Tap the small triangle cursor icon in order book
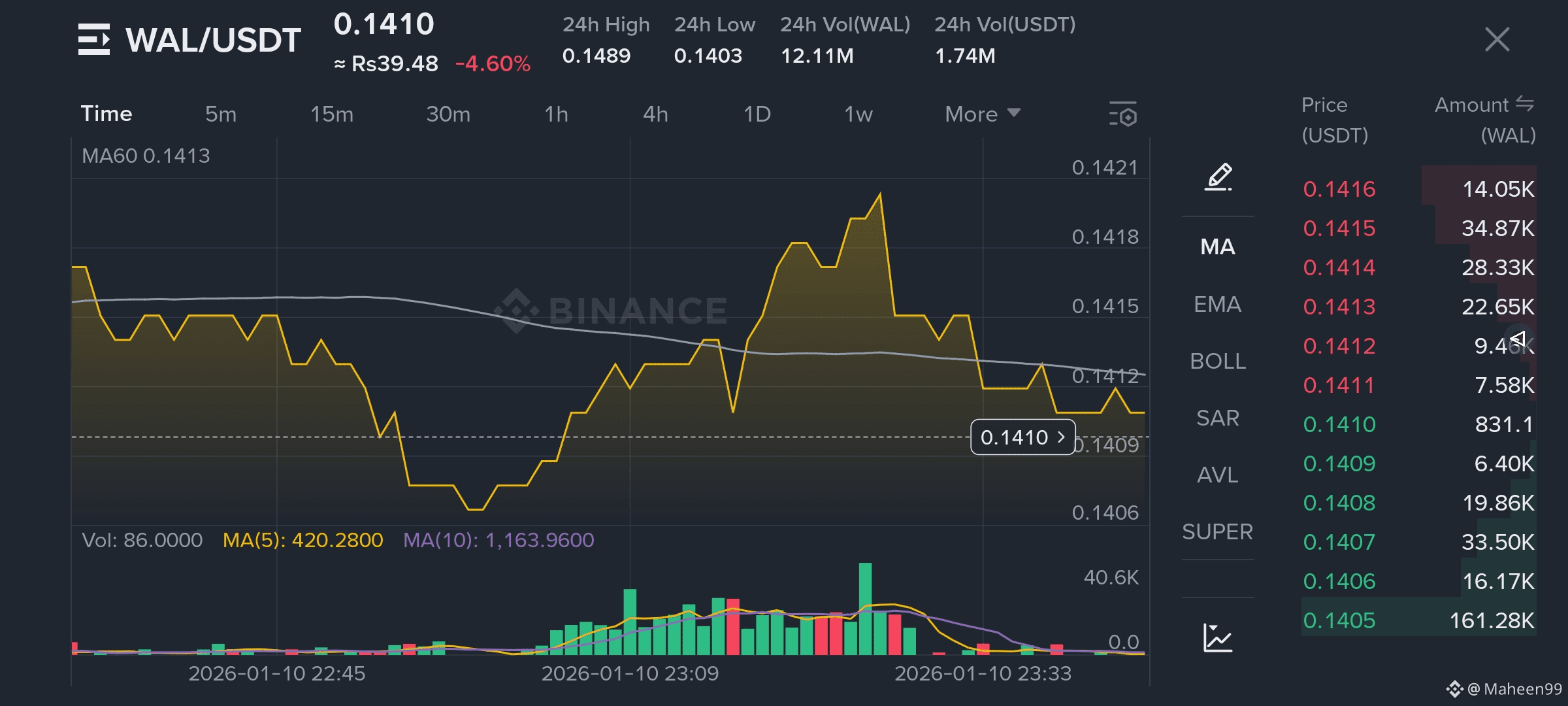Screen dimensions: 1568x706 pos(1518,339)
